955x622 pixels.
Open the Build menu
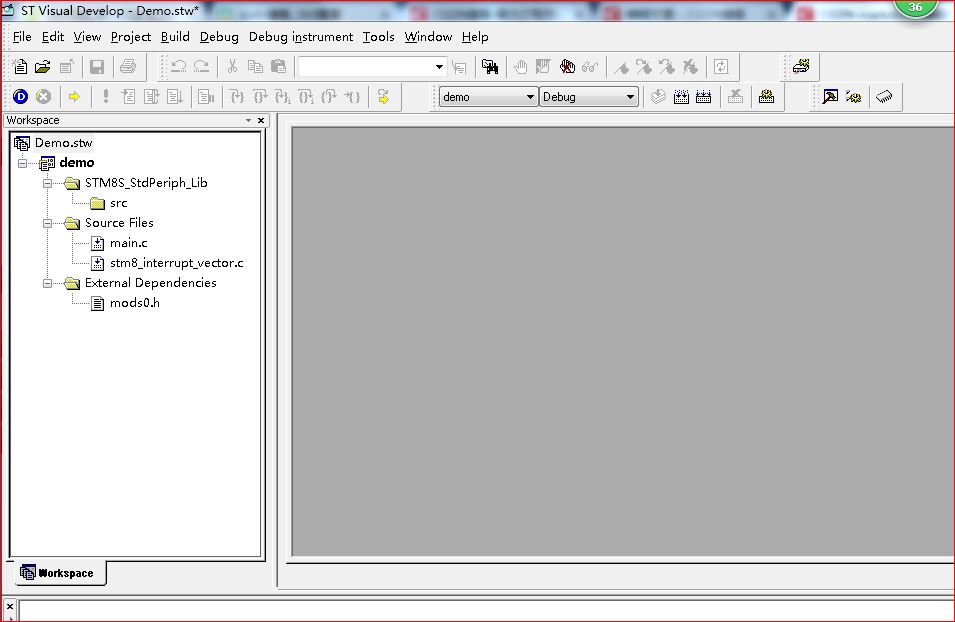click(x=175, y=37)
